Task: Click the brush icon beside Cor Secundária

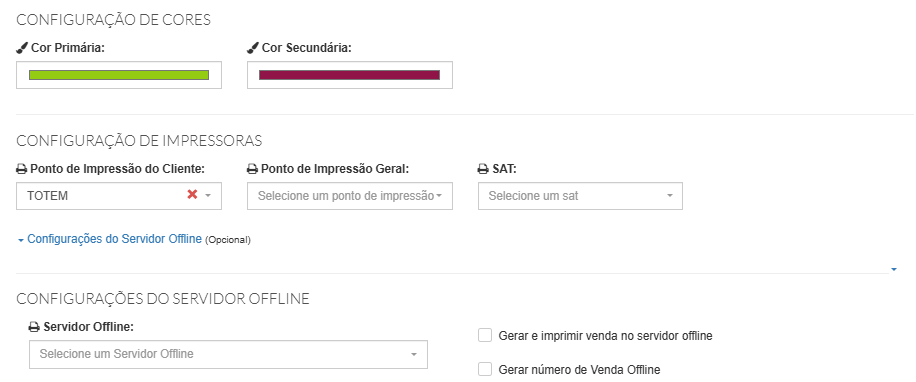Action: 253,48
